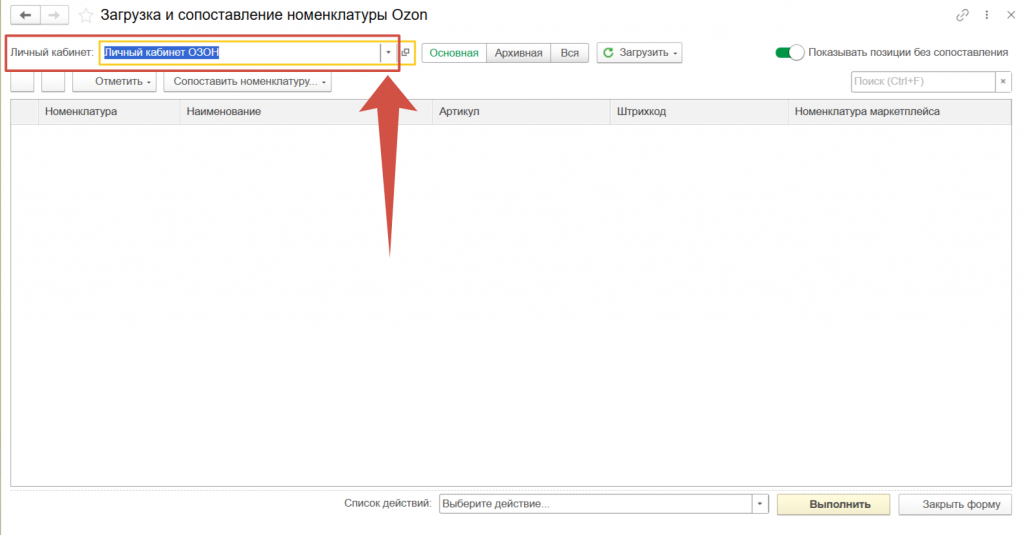The width and height of the screenshot is (1024, 535).
Task: Click the Закрыть форму button
Action: 954,504
